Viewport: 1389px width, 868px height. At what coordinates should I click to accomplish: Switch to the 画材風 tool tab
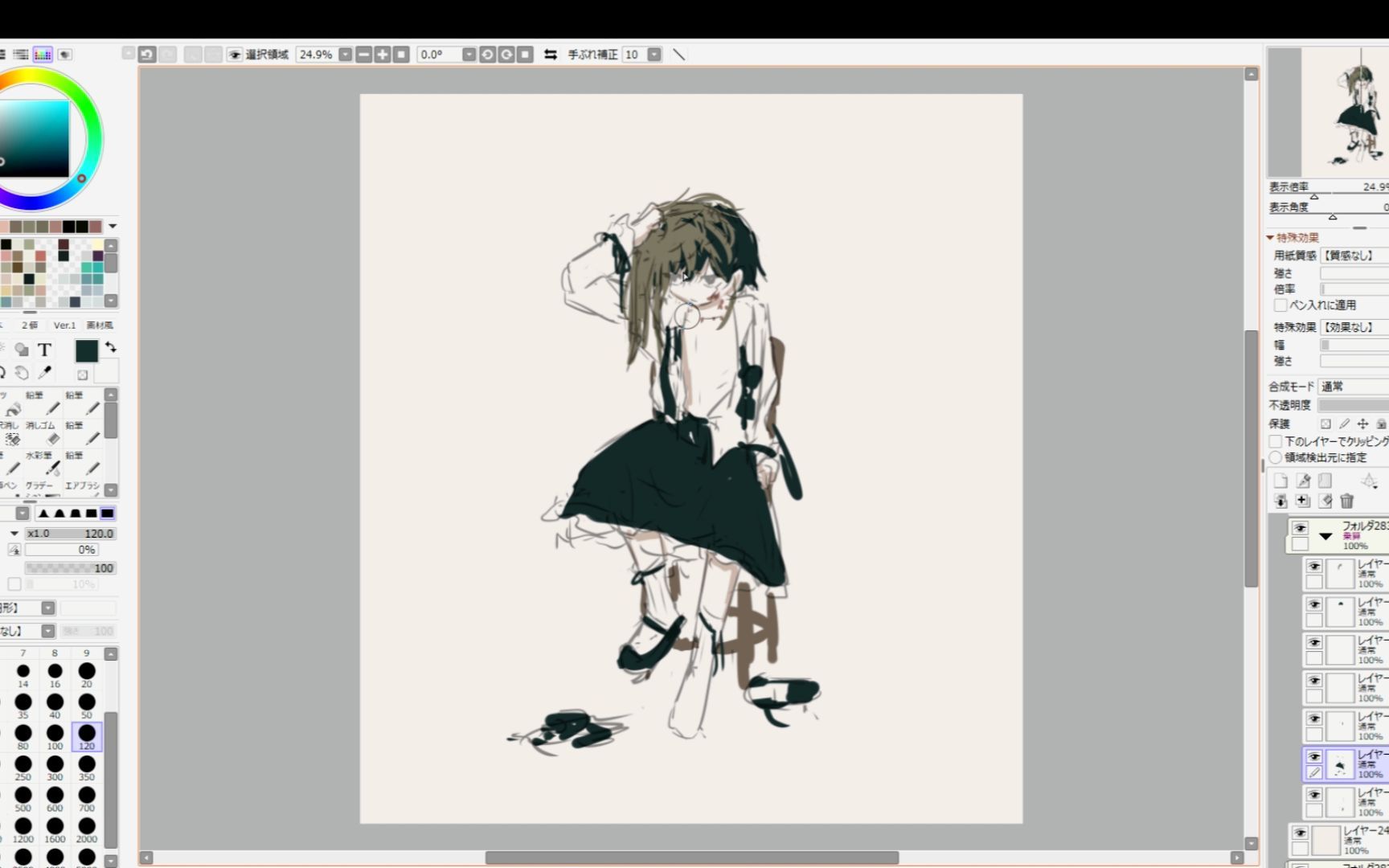[100, 325]
